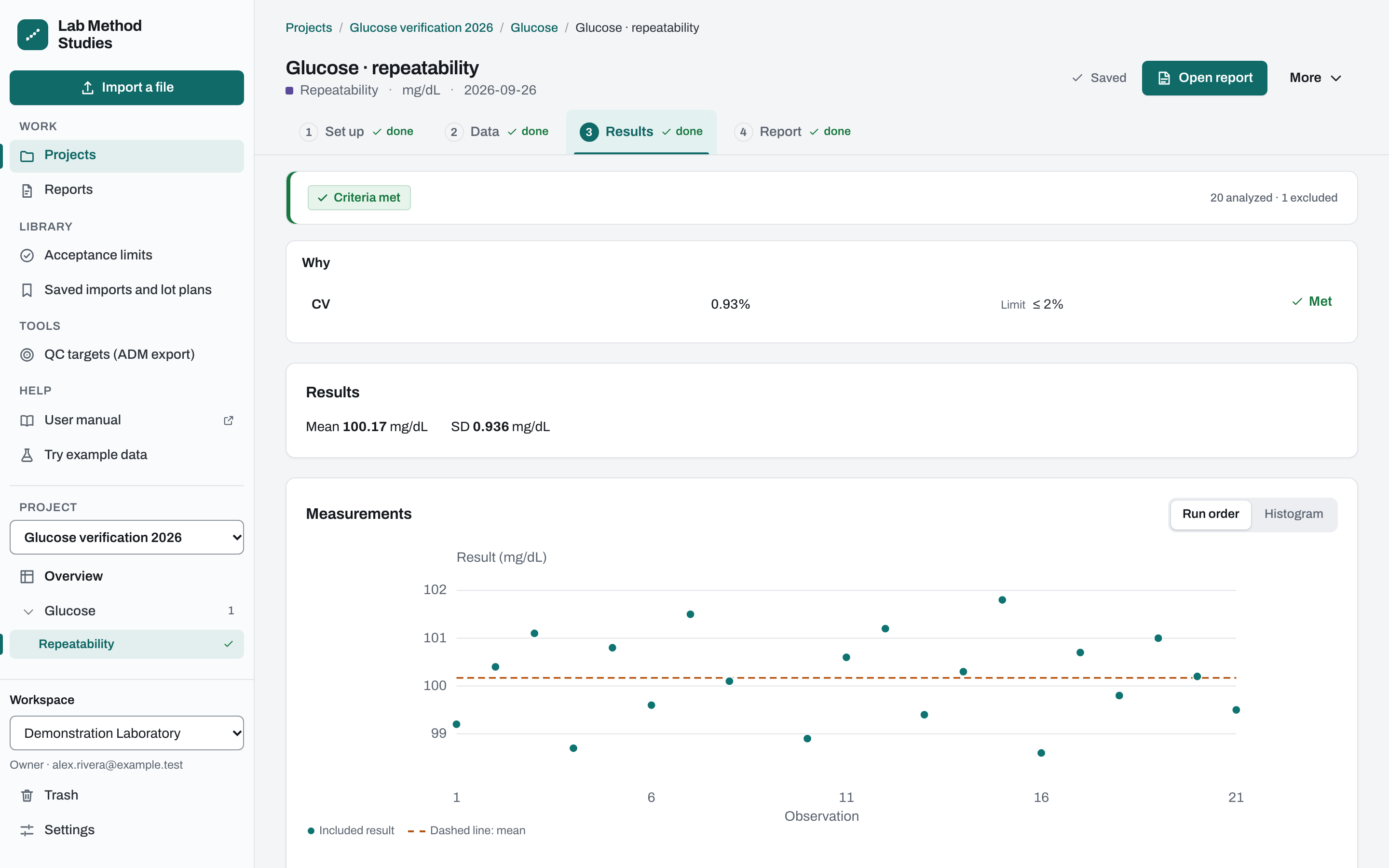Image resolution: width=1389 pixels, height=868 pixels.
Task: Click the Open report button
Action: point(1204,78)
